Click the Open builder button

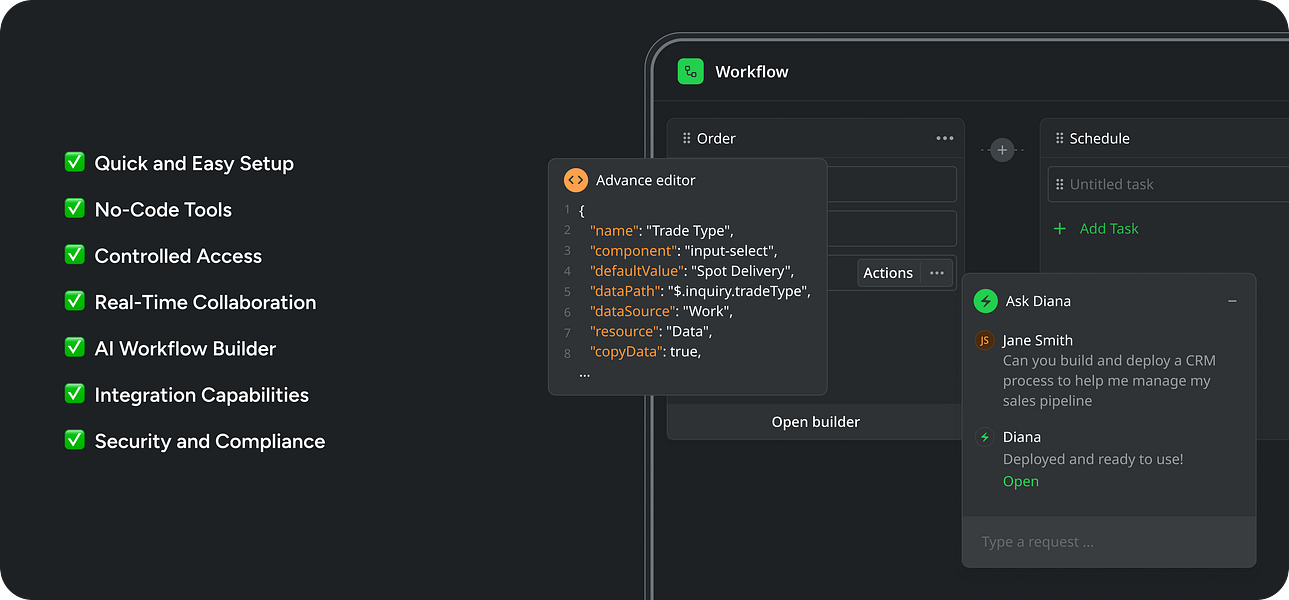click(815, 421)
